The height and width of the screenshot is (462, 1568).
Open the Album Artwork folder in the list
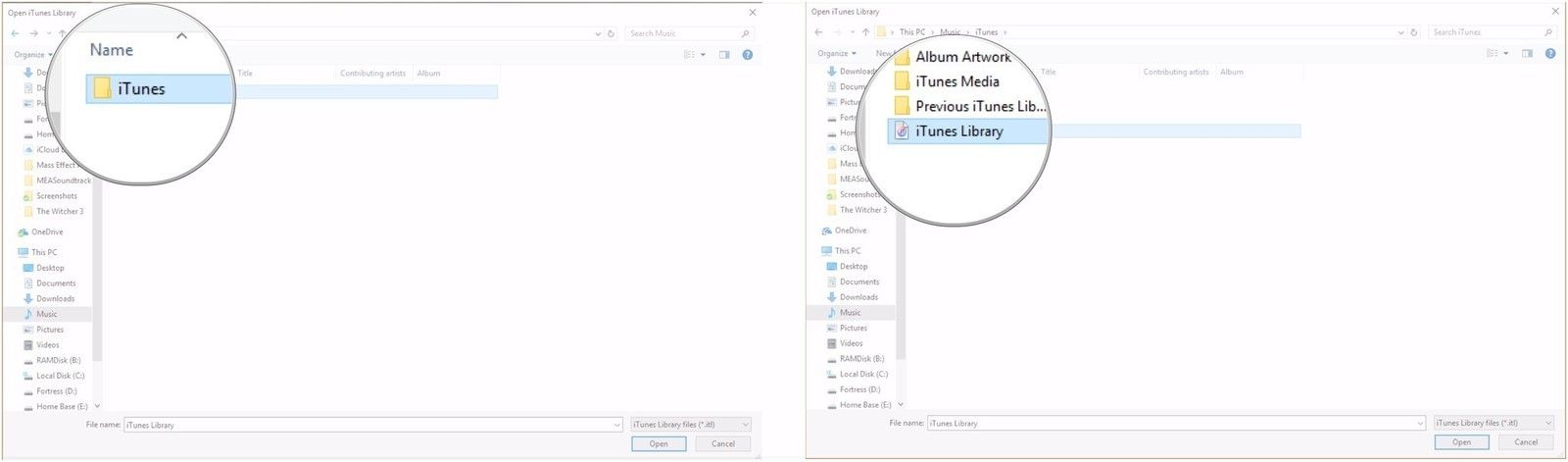(961, 57)
